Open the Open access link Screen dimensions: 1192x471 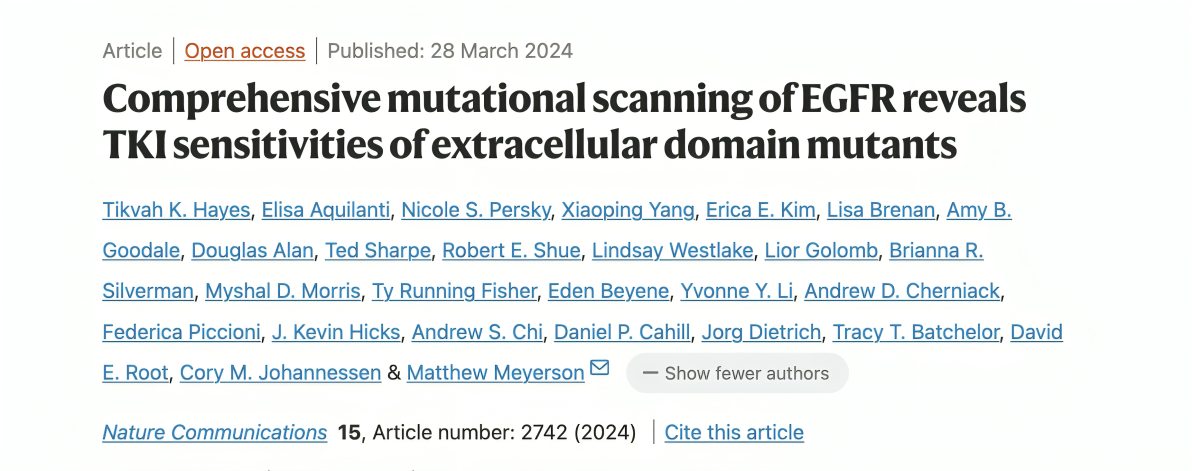pyautogui.click(x=245, y=51)
